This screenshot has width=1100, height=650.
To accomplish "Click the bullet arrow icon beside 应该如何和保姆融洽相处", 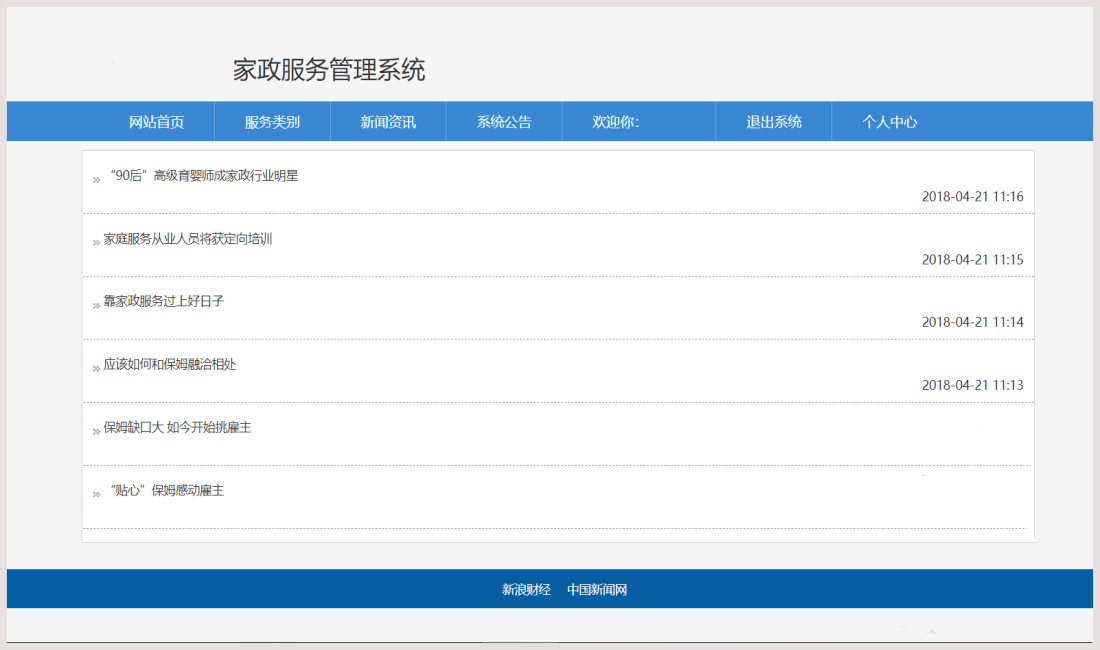I will (96, 369).
